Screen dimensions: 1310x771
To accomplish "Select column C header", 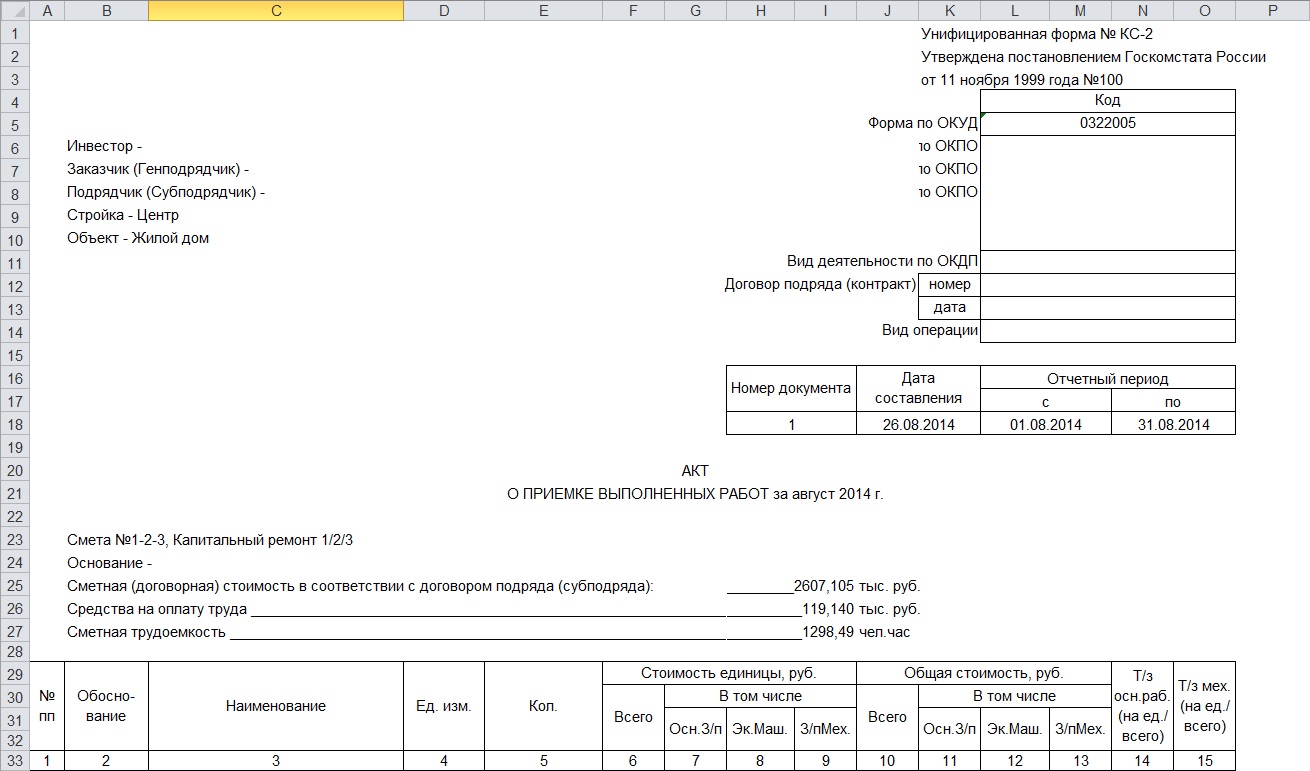I will tap(276, 10).
